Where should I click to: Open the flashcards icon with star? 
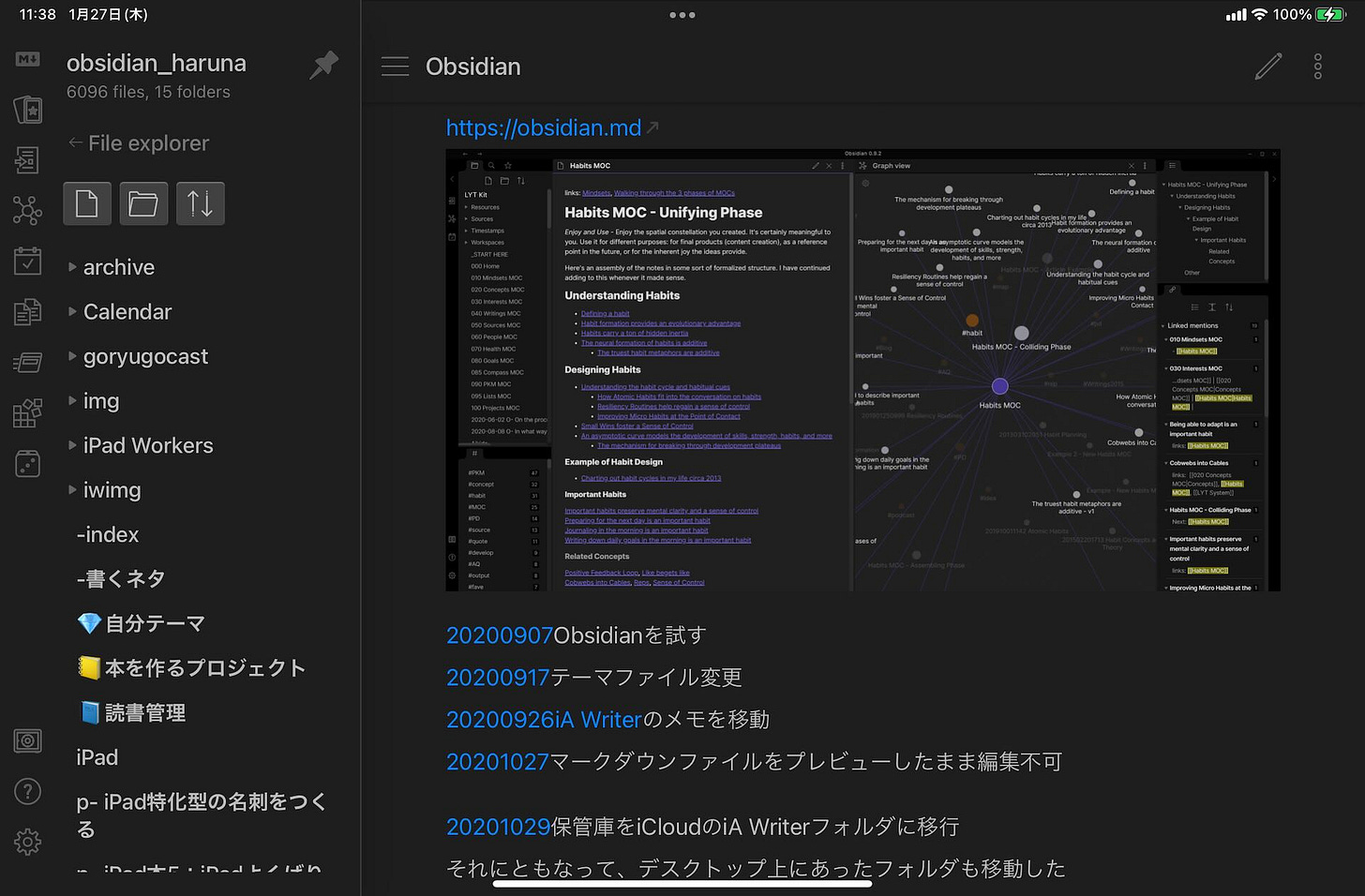click(27, 110)
